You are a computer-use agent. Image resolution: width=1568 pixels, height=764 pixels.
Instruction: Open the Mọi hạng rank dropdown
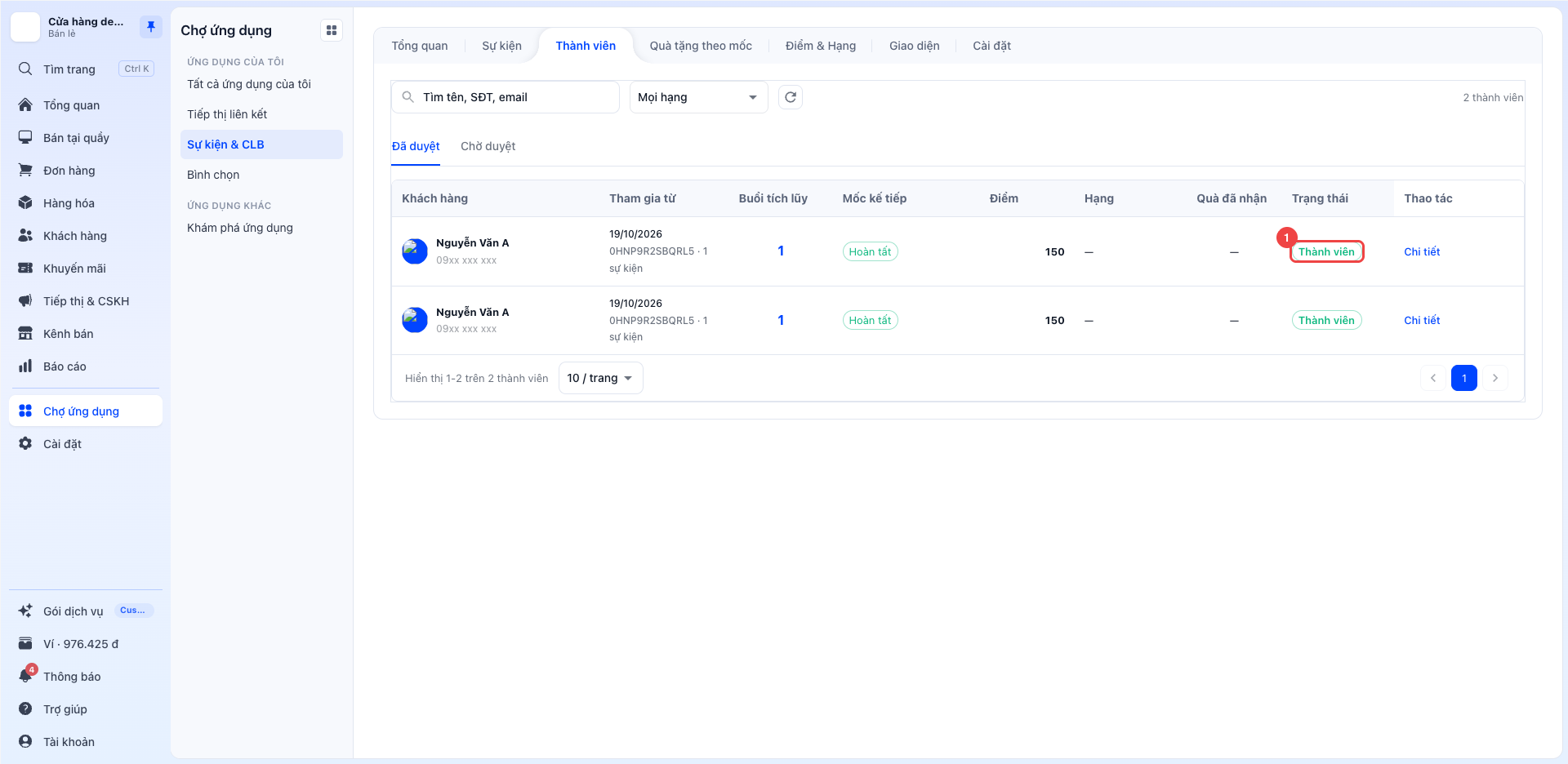click(x=698, y=97)
